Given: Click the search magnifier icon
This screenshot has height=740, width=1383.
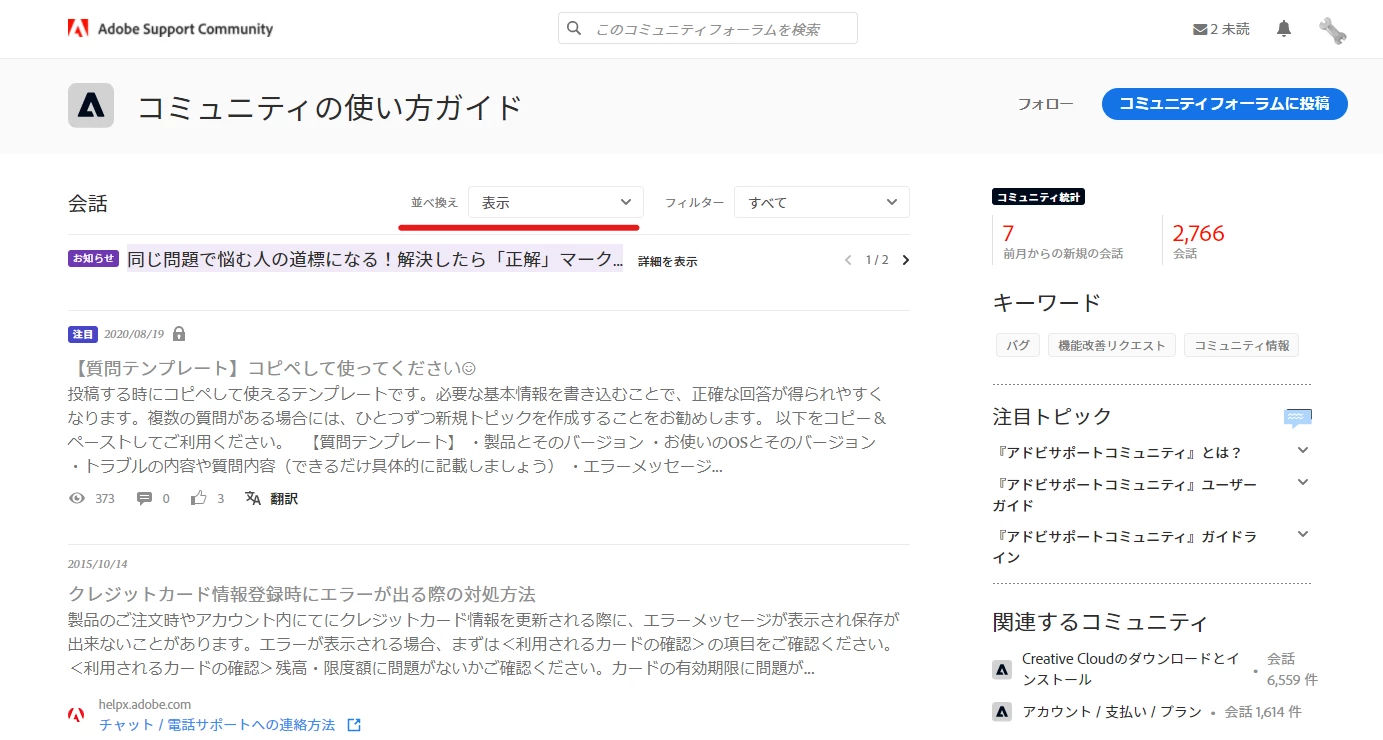Looking at the screenshot, I should click(x=574, y=29).
